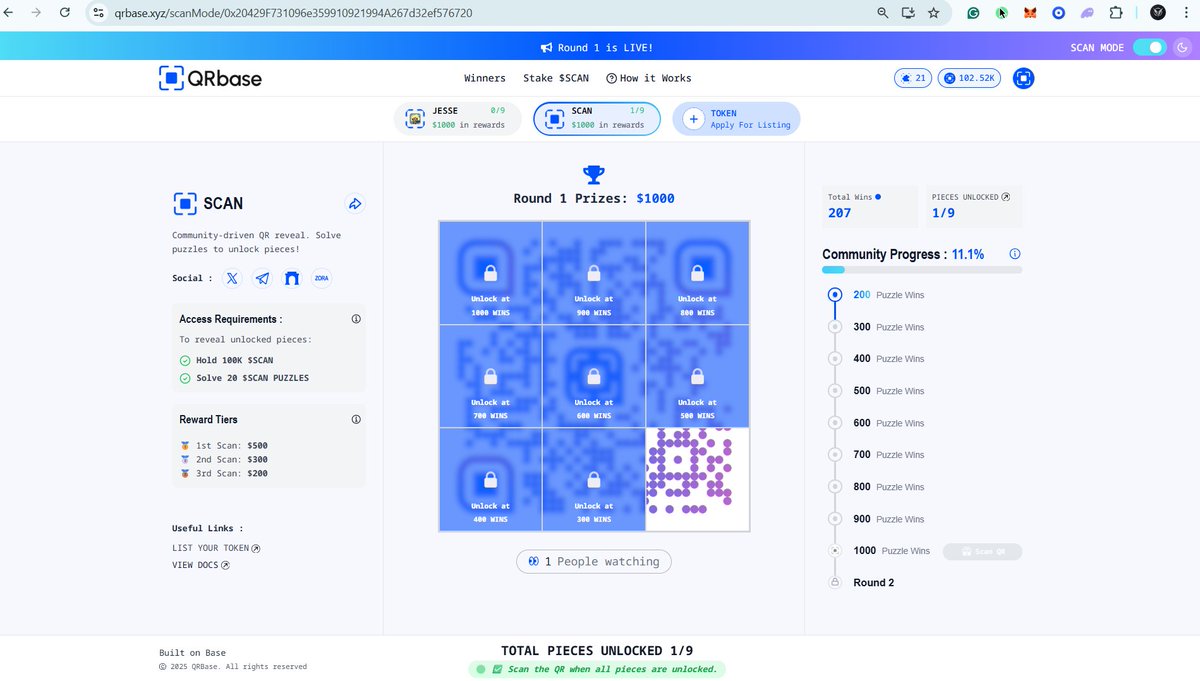This screenshot has height=681, width=1200.
Task: Open the Telegram social link
Action: point(262,279)
